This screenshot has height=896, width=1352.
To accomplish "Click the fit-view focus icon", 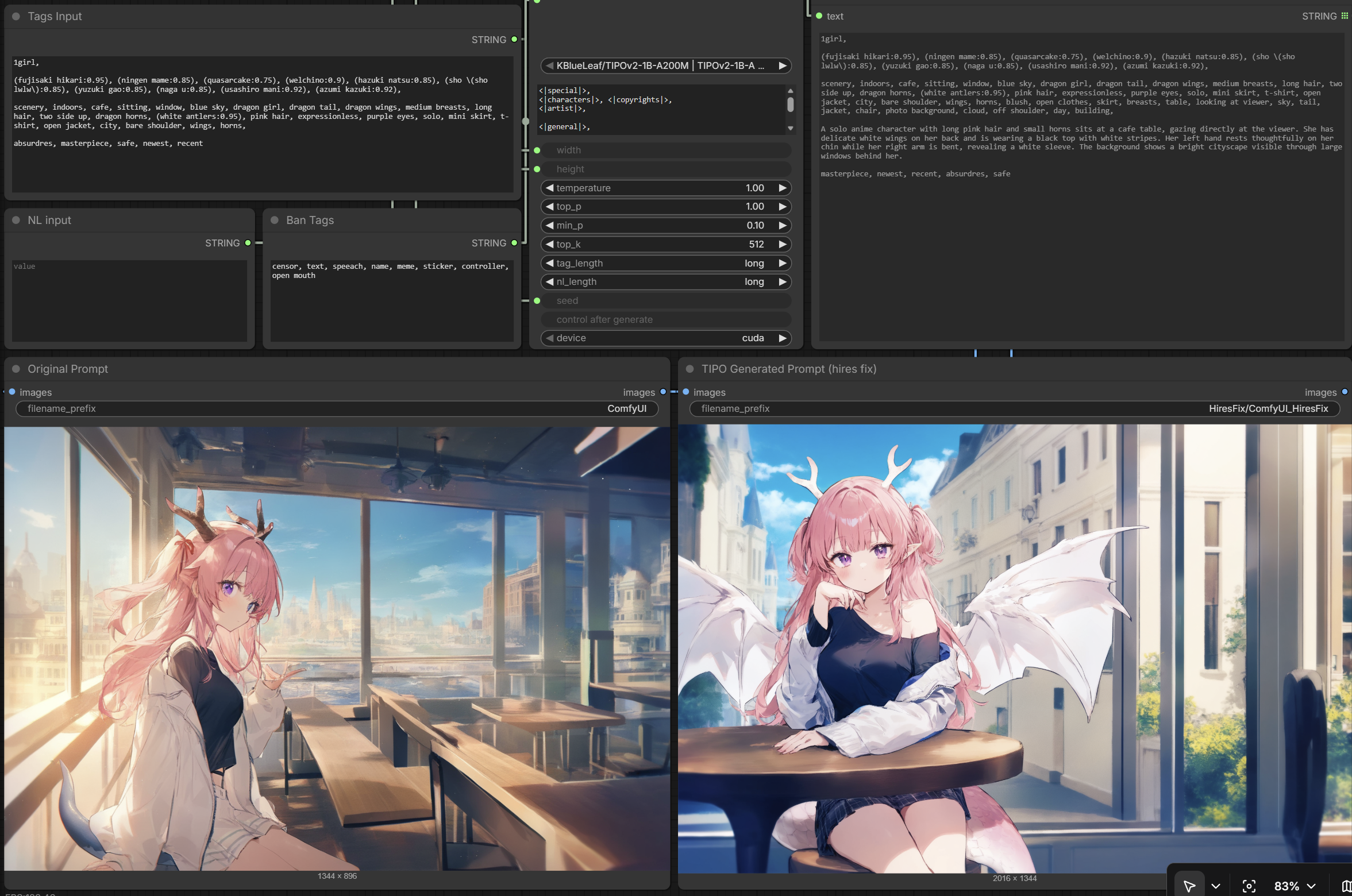I will click(1249, 886).
